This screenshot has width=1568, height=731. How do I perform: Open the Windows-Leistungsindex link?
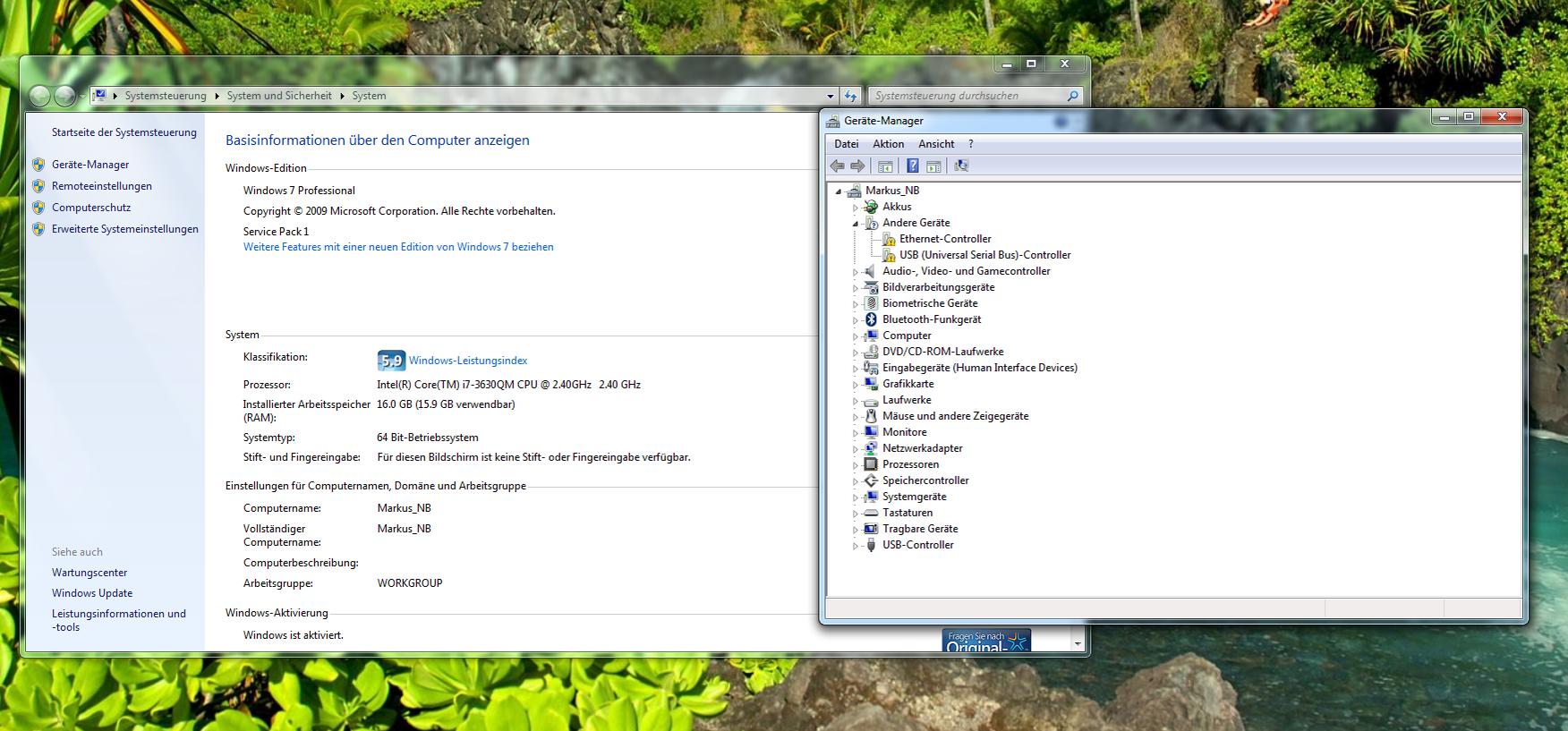coord(468,361)
